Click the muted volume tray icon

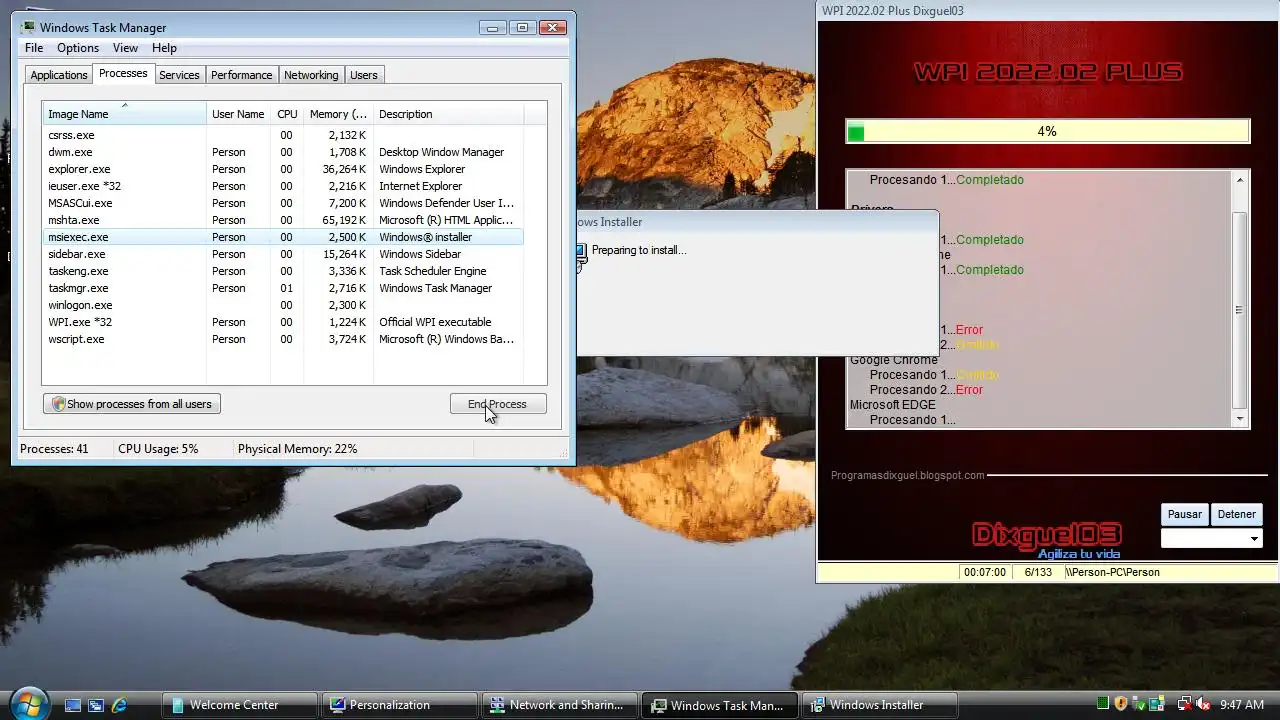(x=1202, y=704)
